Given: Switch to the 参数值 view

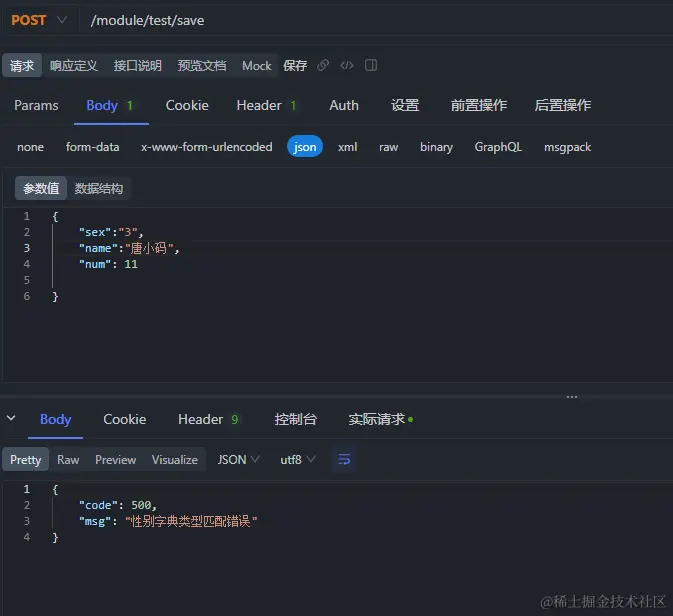Looking at the screenshot, I should pos(41,188).
